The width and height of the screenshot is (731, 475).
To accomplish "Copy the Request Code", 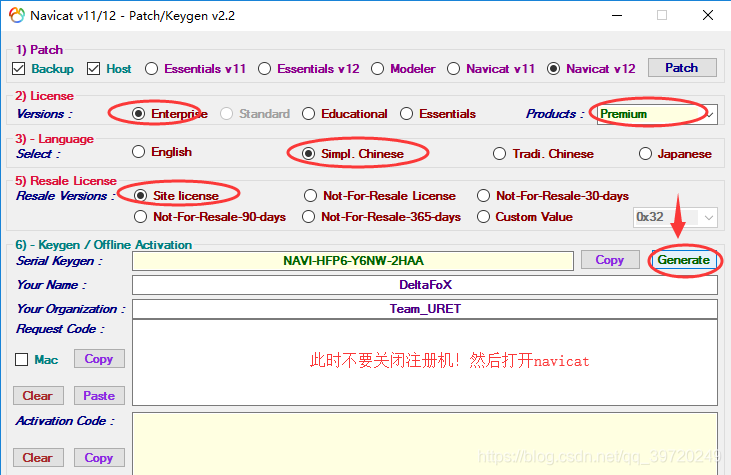I will [x=99, y=358].
